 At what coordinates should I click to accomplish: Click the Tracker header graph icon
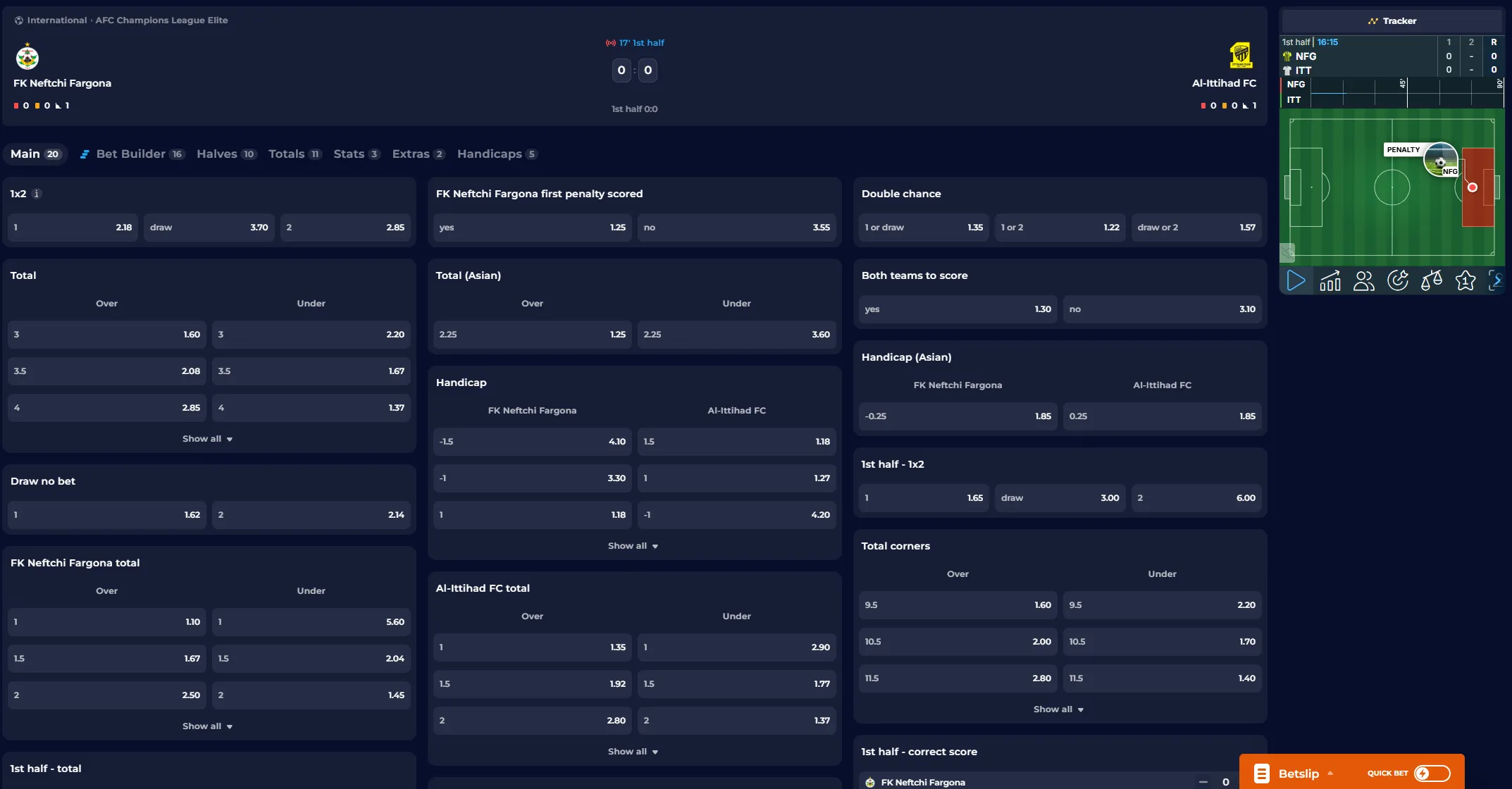point(1372,21)
